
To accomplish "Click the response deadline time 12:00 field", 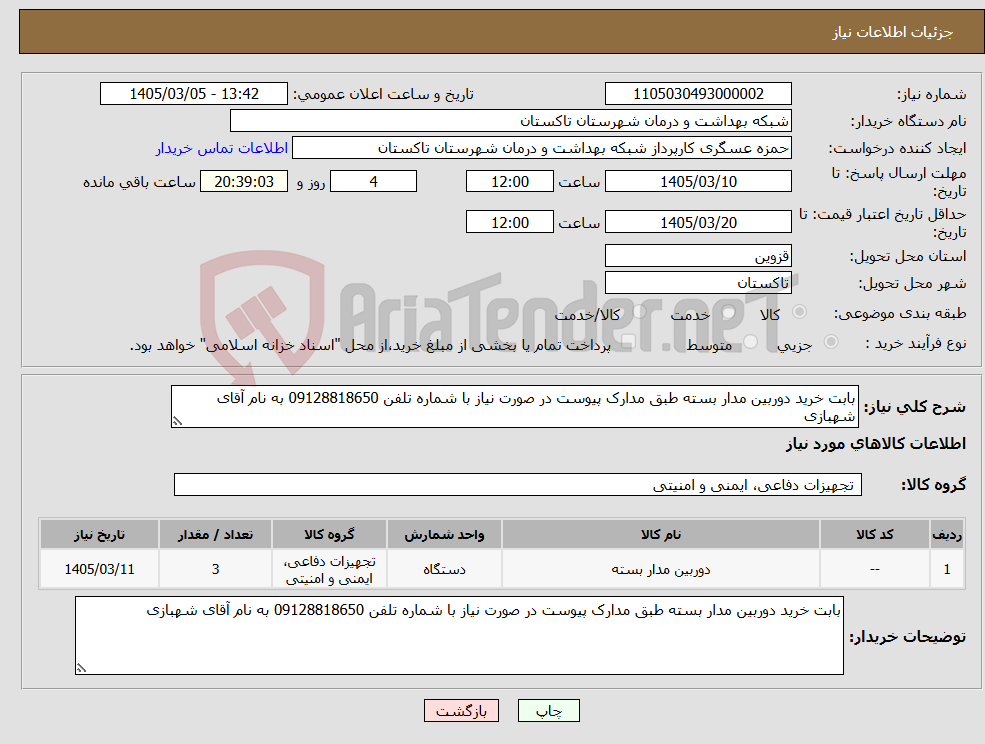I will 509,182.
